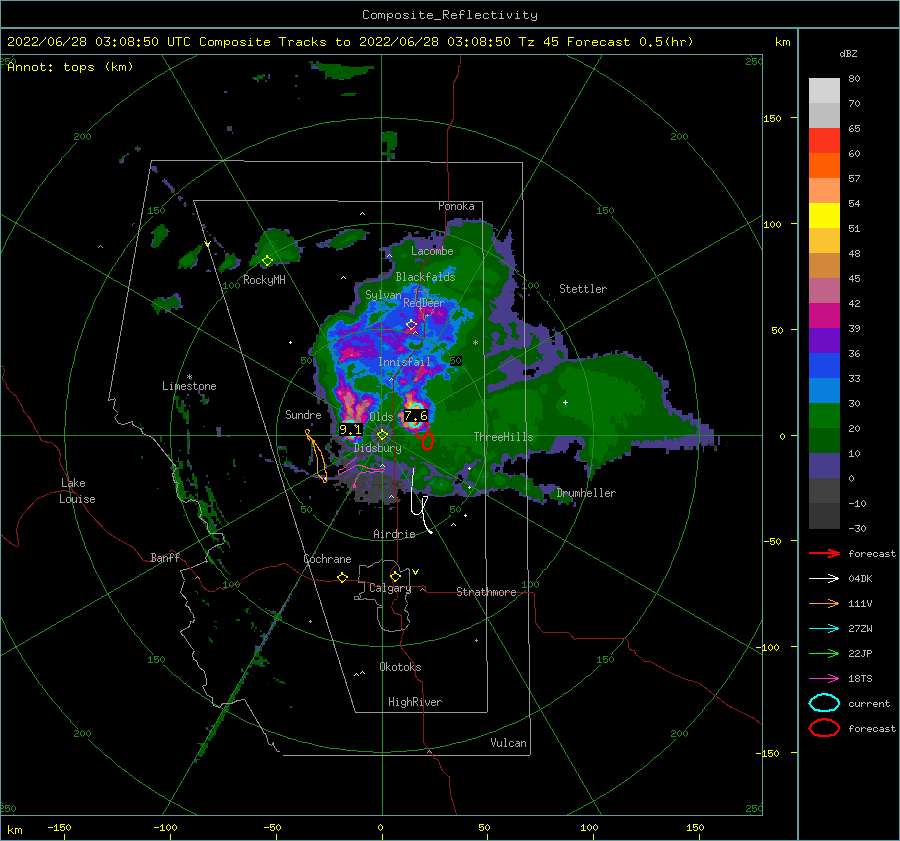Click the 20 dBZ green color swatch

tap(824, 416)
